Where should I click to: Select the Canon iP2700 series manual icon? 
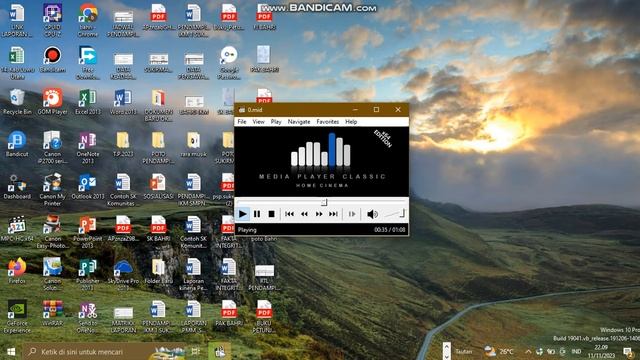pyautogui.click(x=52, y=147)
